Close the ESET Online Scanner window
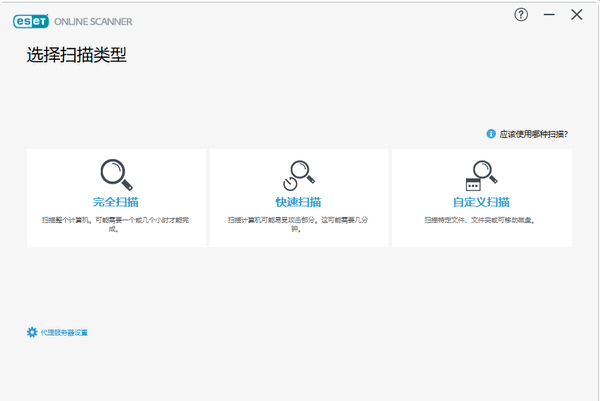 (577, 15)
